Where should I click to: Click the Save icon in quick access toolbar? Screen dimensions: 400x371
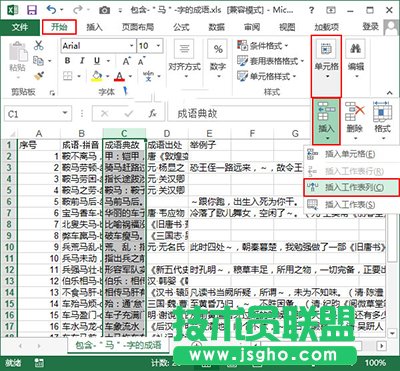(x=32, y=10)
